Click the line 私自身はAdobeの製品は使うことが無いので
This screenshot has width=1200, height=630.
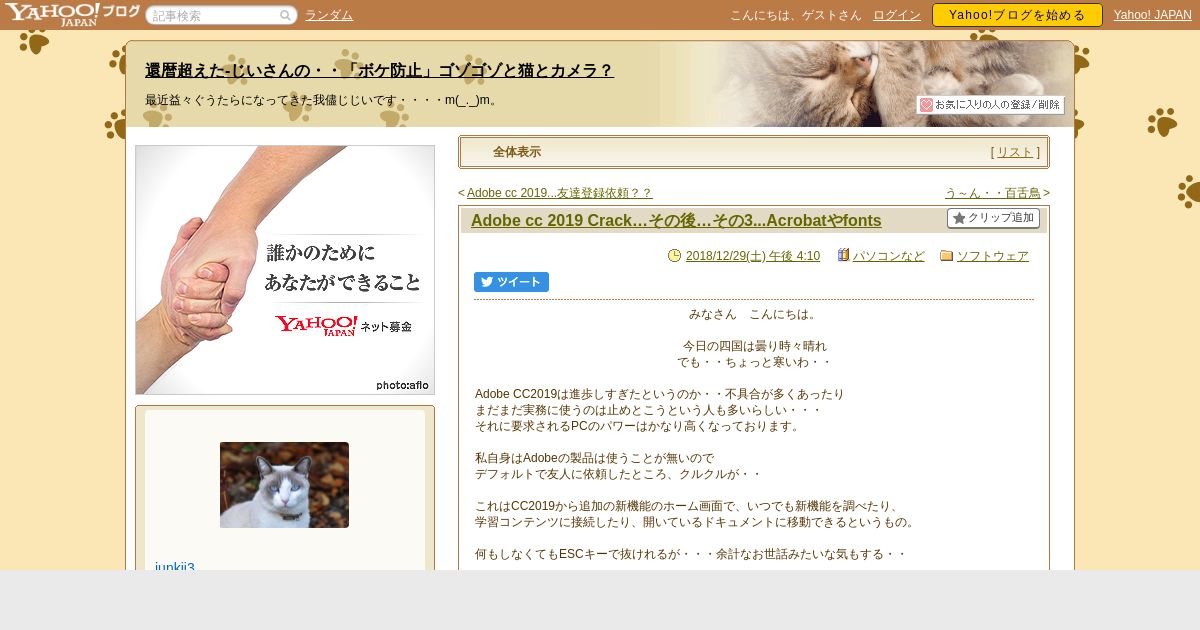coord(595,458)
